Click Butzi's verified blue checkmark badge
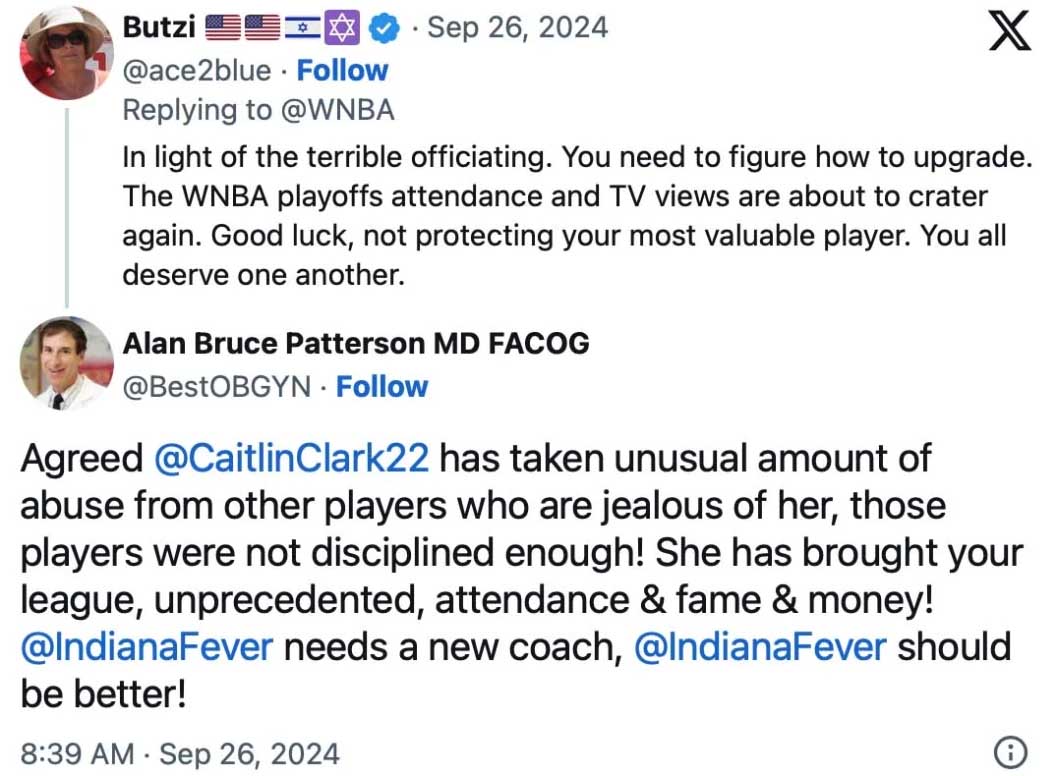 click(x=384, y=28)
